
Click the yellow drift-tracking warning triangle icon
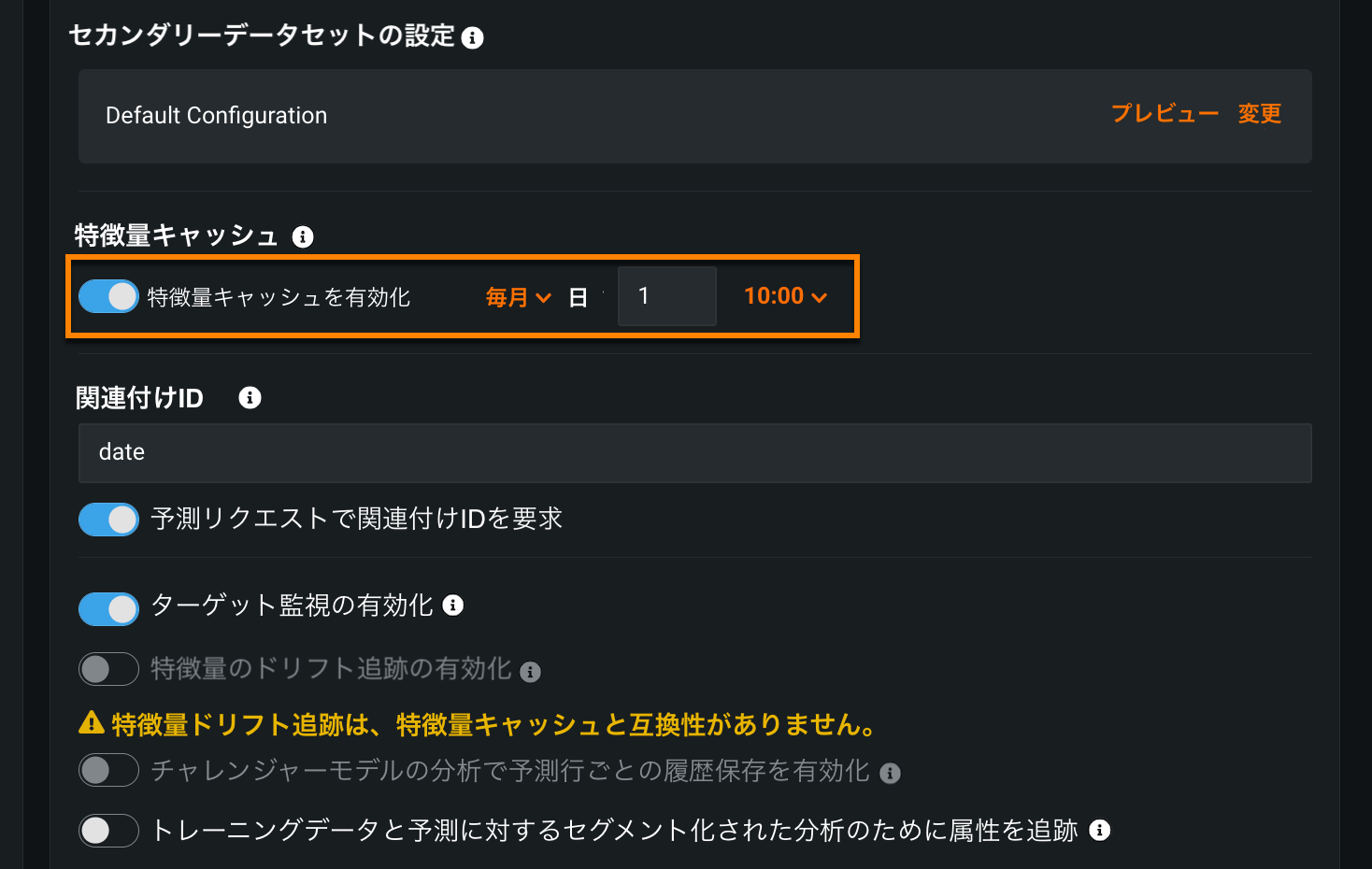pos(91,723)
